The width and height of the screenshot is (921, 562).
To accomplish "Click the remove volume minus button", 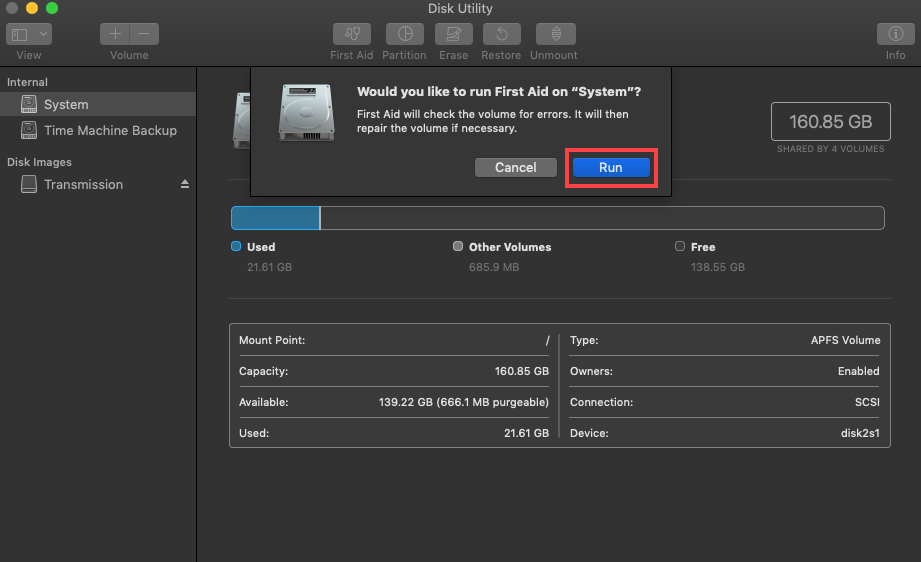I will pos(143,34).
